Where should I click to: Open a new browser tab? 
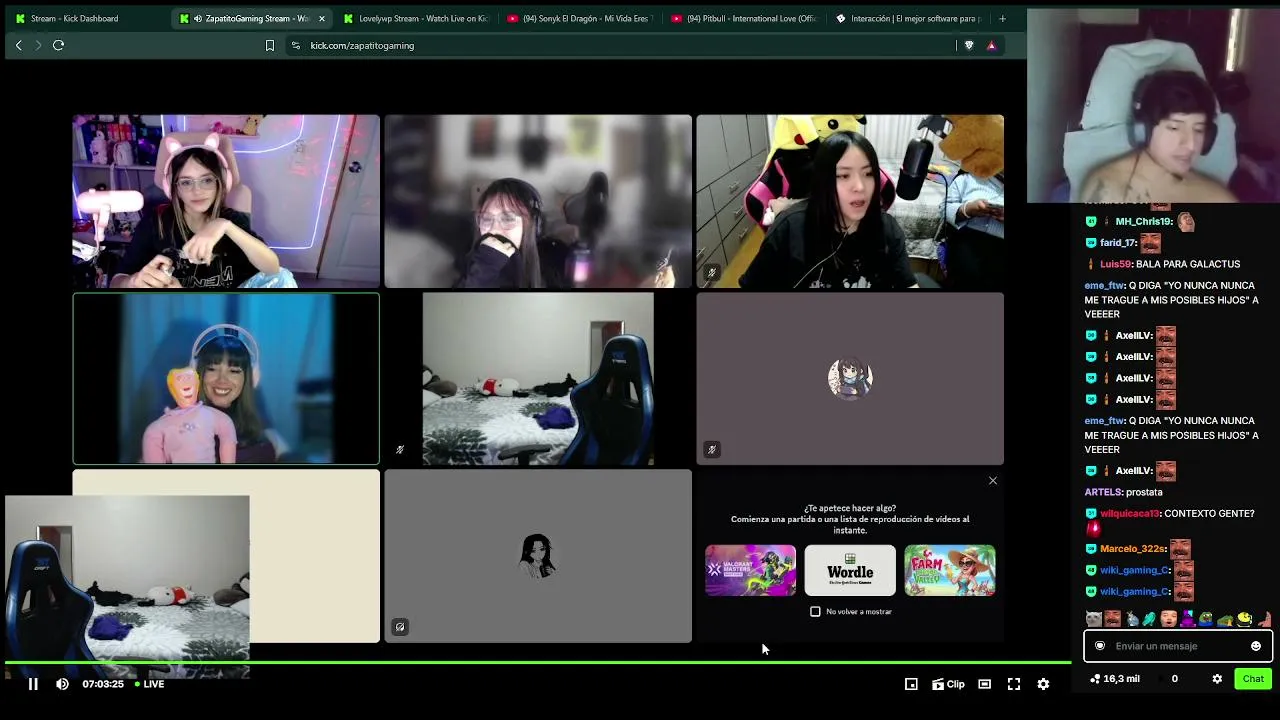[x=1002, y=18]
